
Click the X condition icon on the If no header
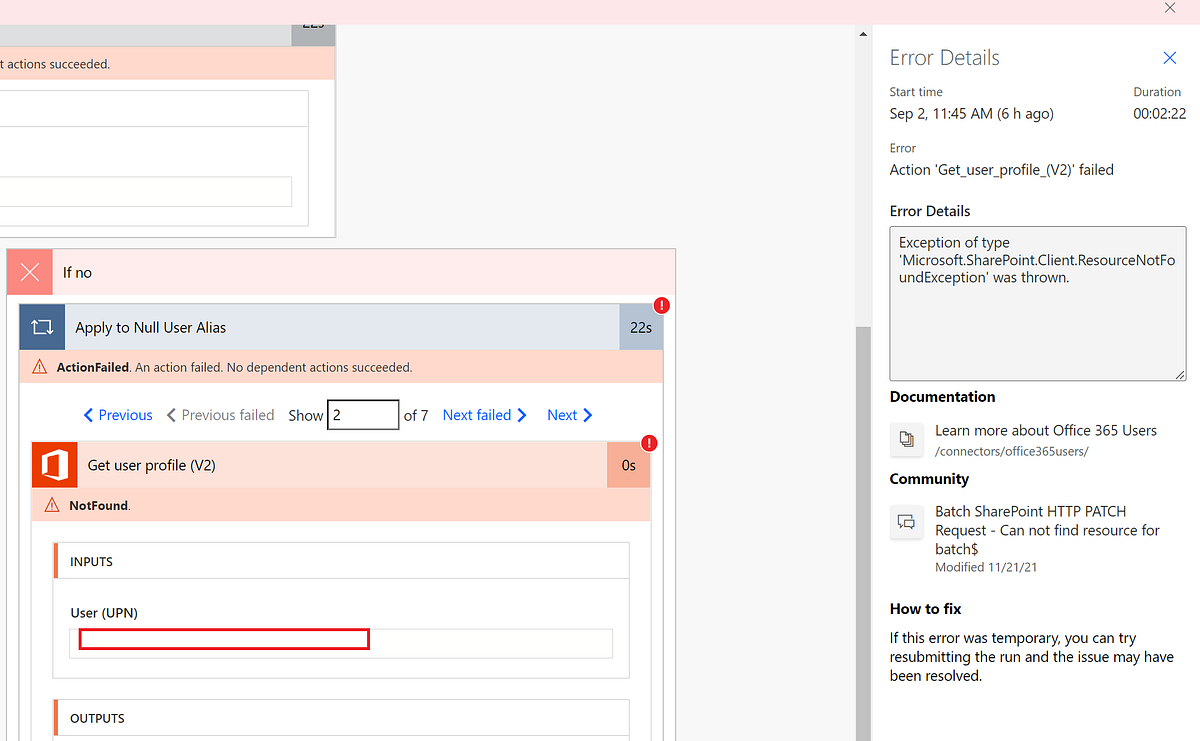point(29,271)
